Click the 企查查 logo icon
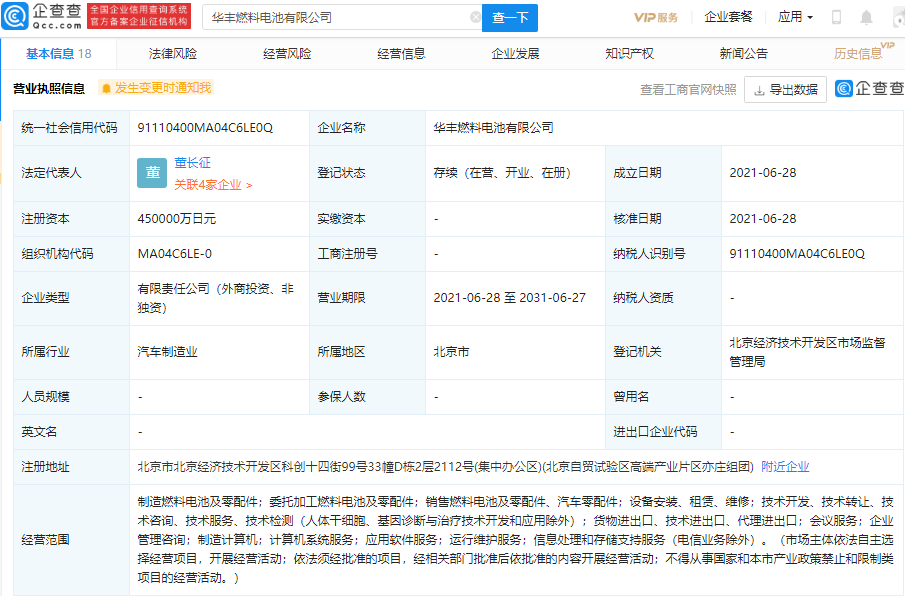 15,14
